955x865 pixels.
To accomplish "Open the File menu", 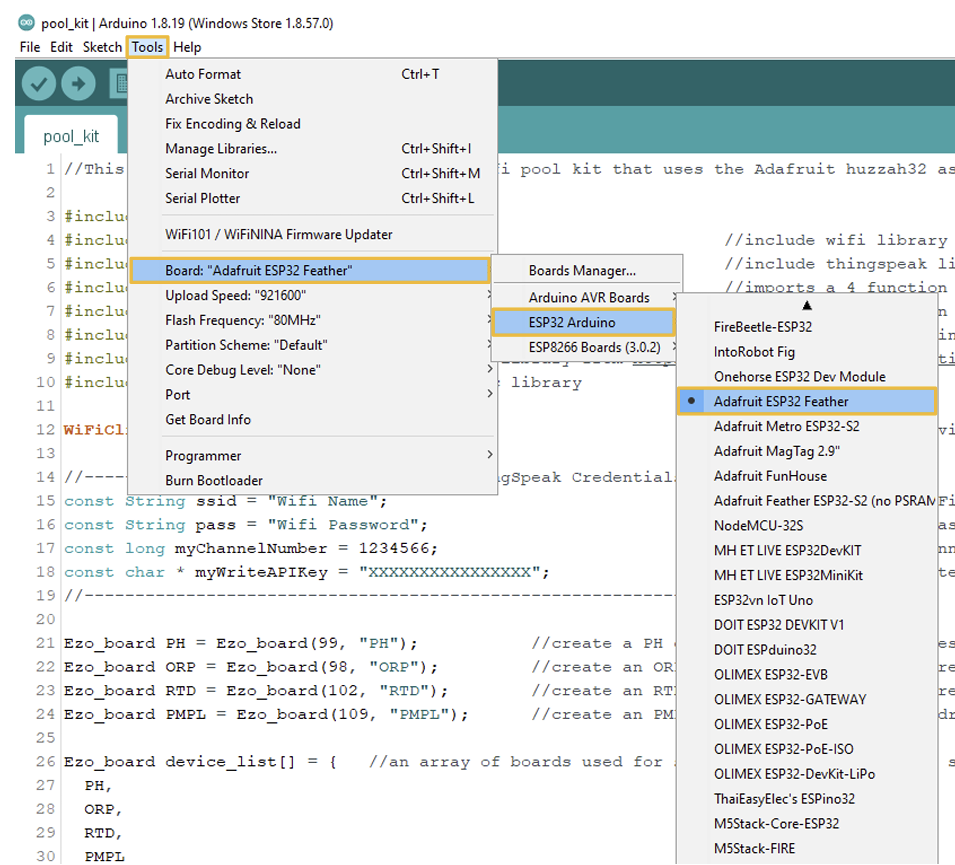I will coord(30,47).
